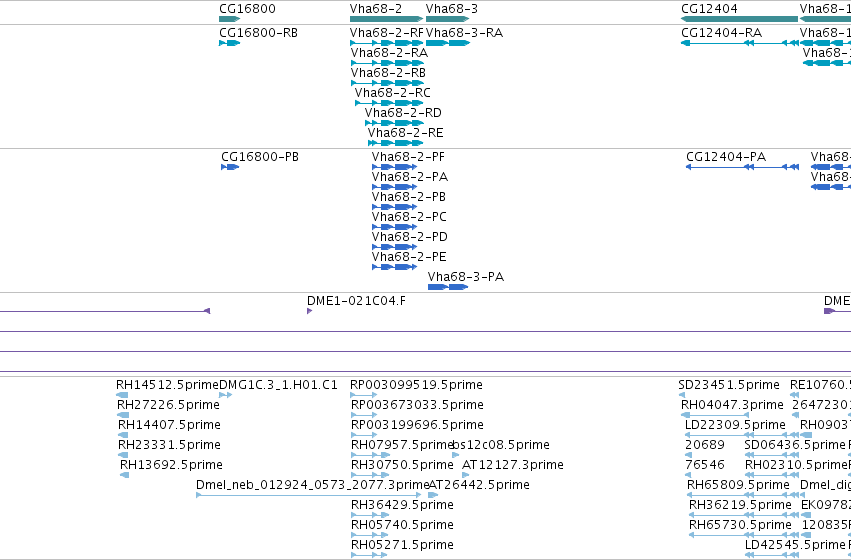This screenshot has width=851, height=560.
Task: Click the Vha68-2-RC transcript label
Action: click(x=392, y=93)
